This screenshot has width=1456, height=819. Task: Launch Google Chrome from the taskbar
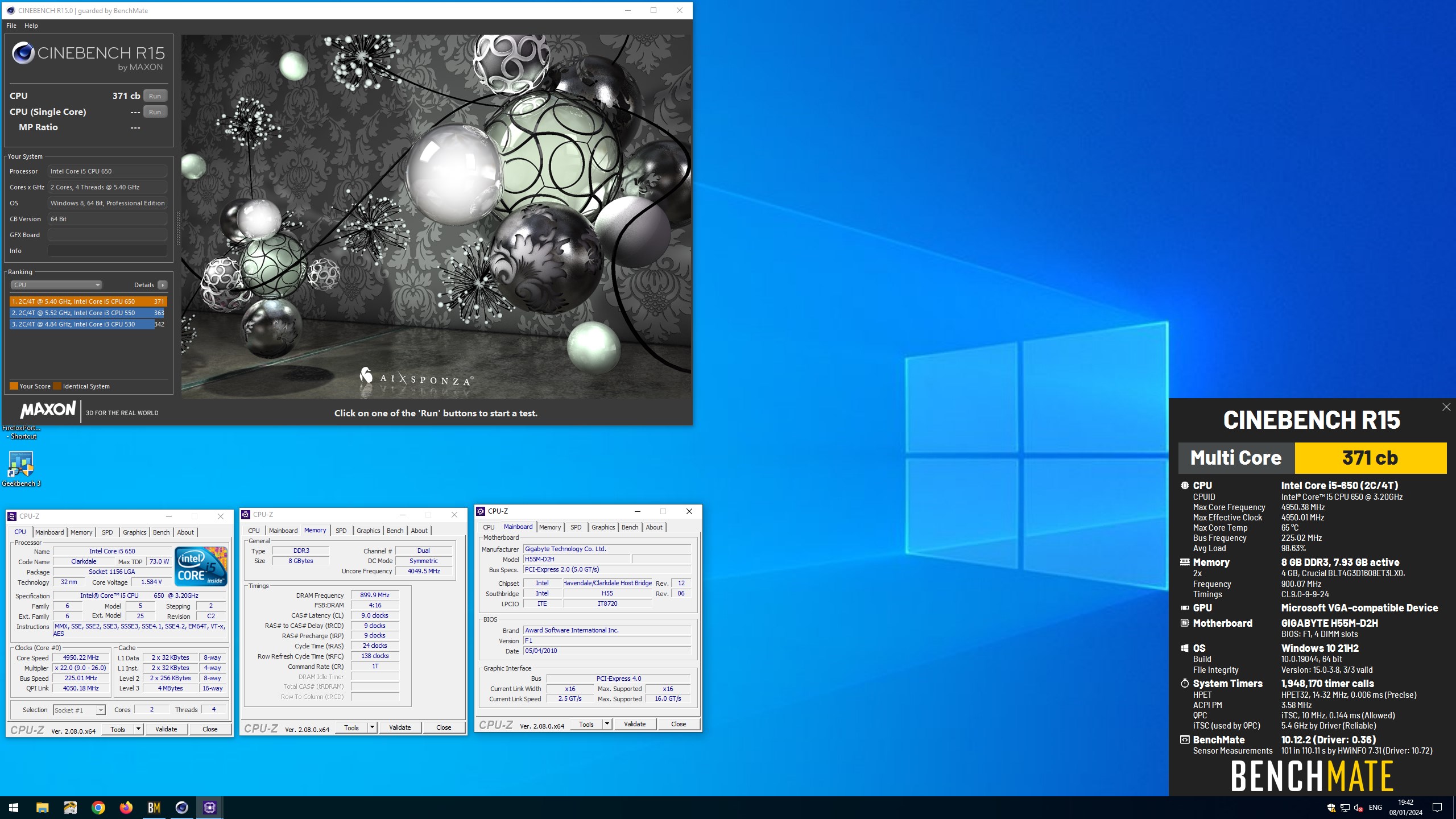[x=98, y=808]
